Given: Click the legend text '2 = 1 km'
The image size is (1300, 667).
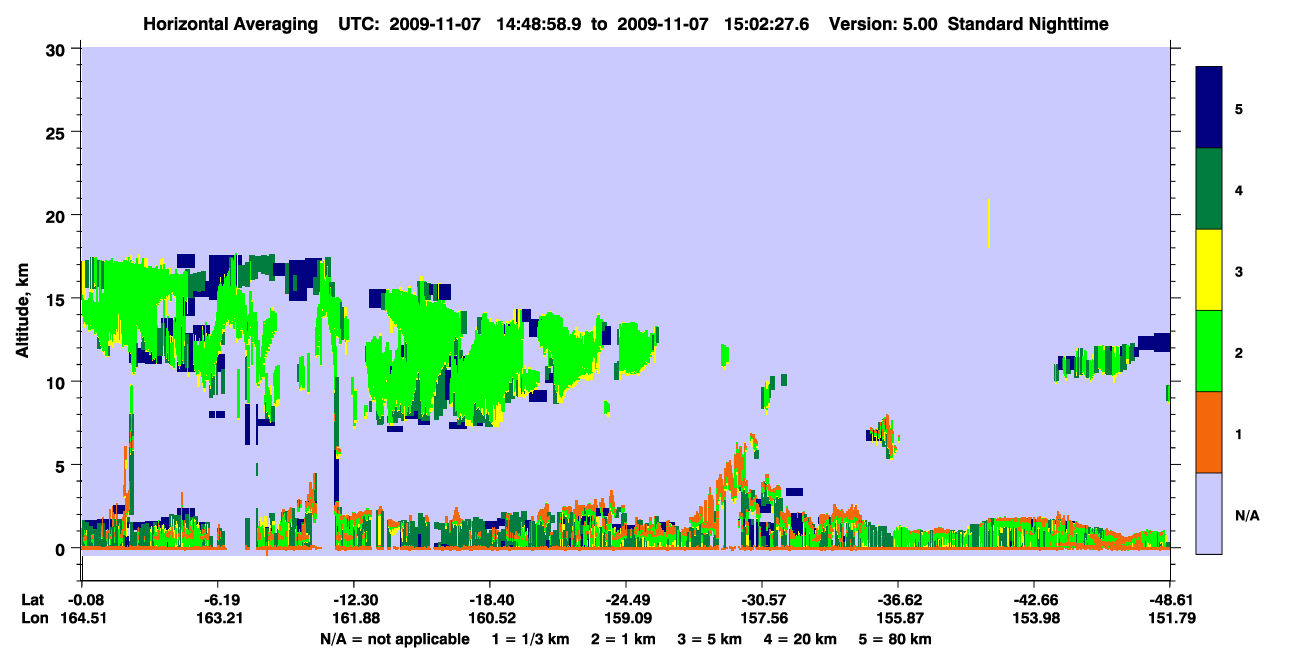Looking at the screenshot, I should click(x=626, y=639).
